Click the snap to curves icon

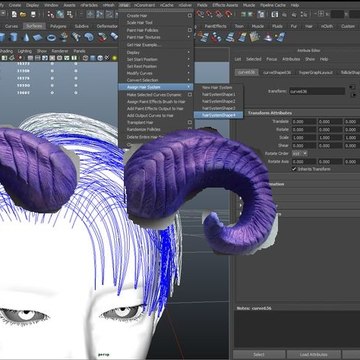pyautogui.click(x=100, y=14)
